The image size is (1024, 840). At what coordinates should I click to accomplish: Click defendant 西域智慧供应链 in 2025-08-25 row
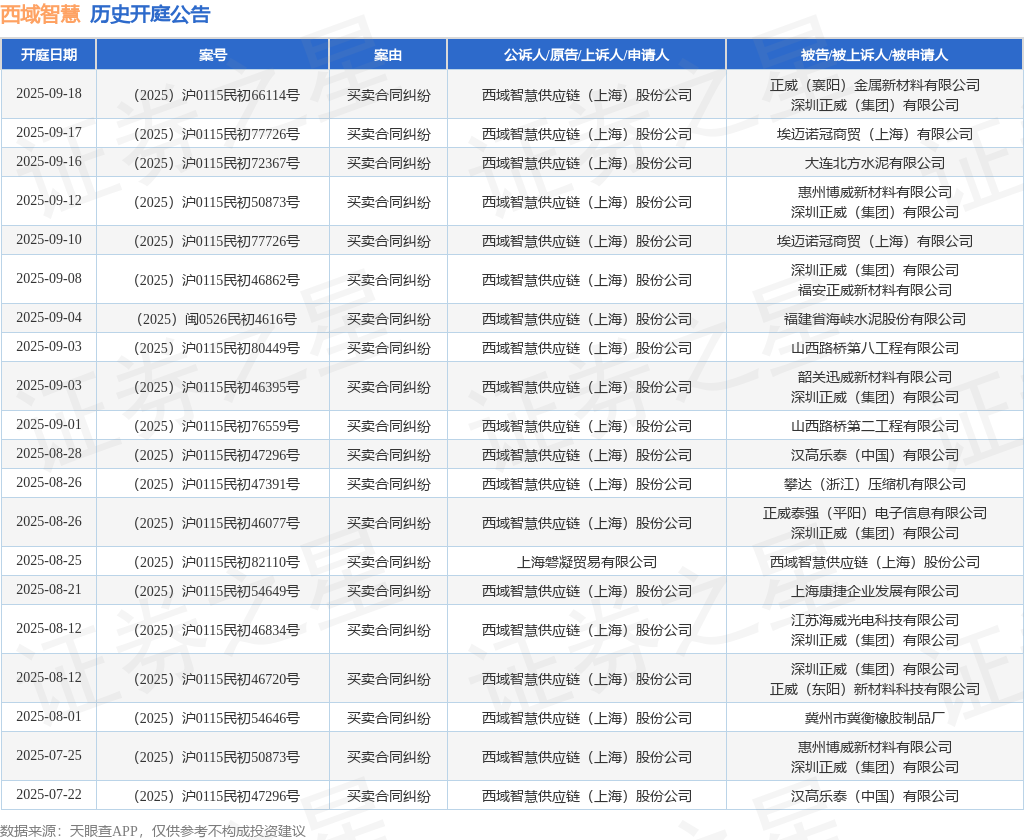(874, 562)
